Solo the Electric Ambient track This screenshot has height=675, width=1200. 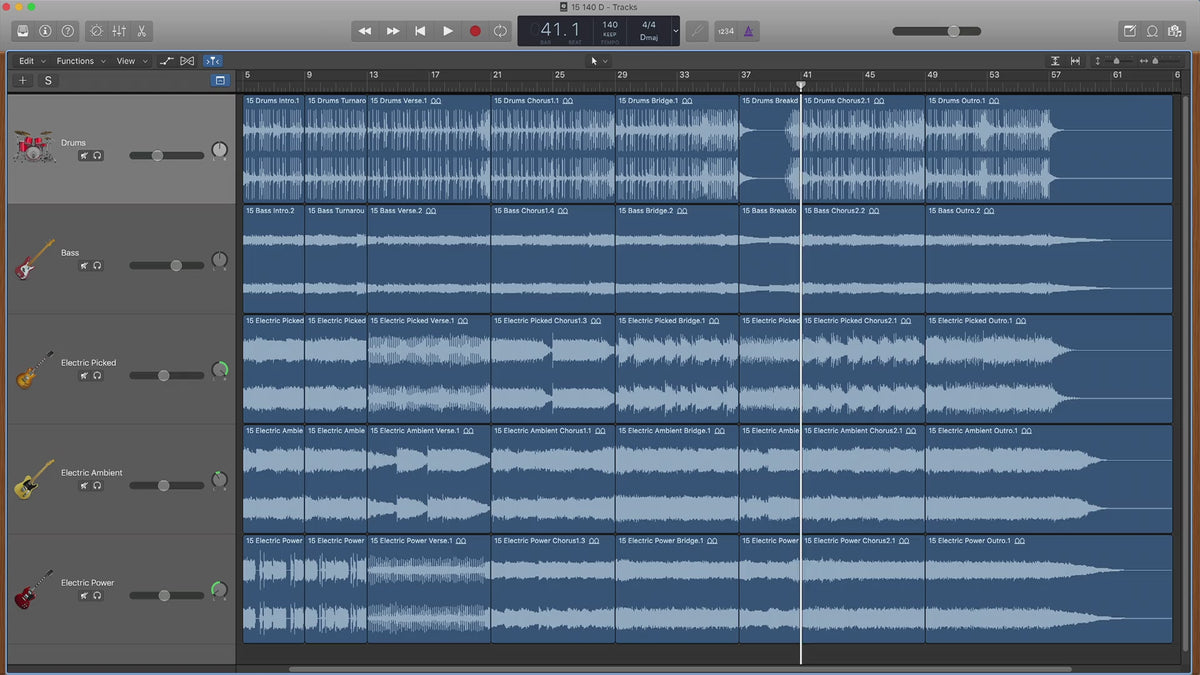(x=98, y=486)
